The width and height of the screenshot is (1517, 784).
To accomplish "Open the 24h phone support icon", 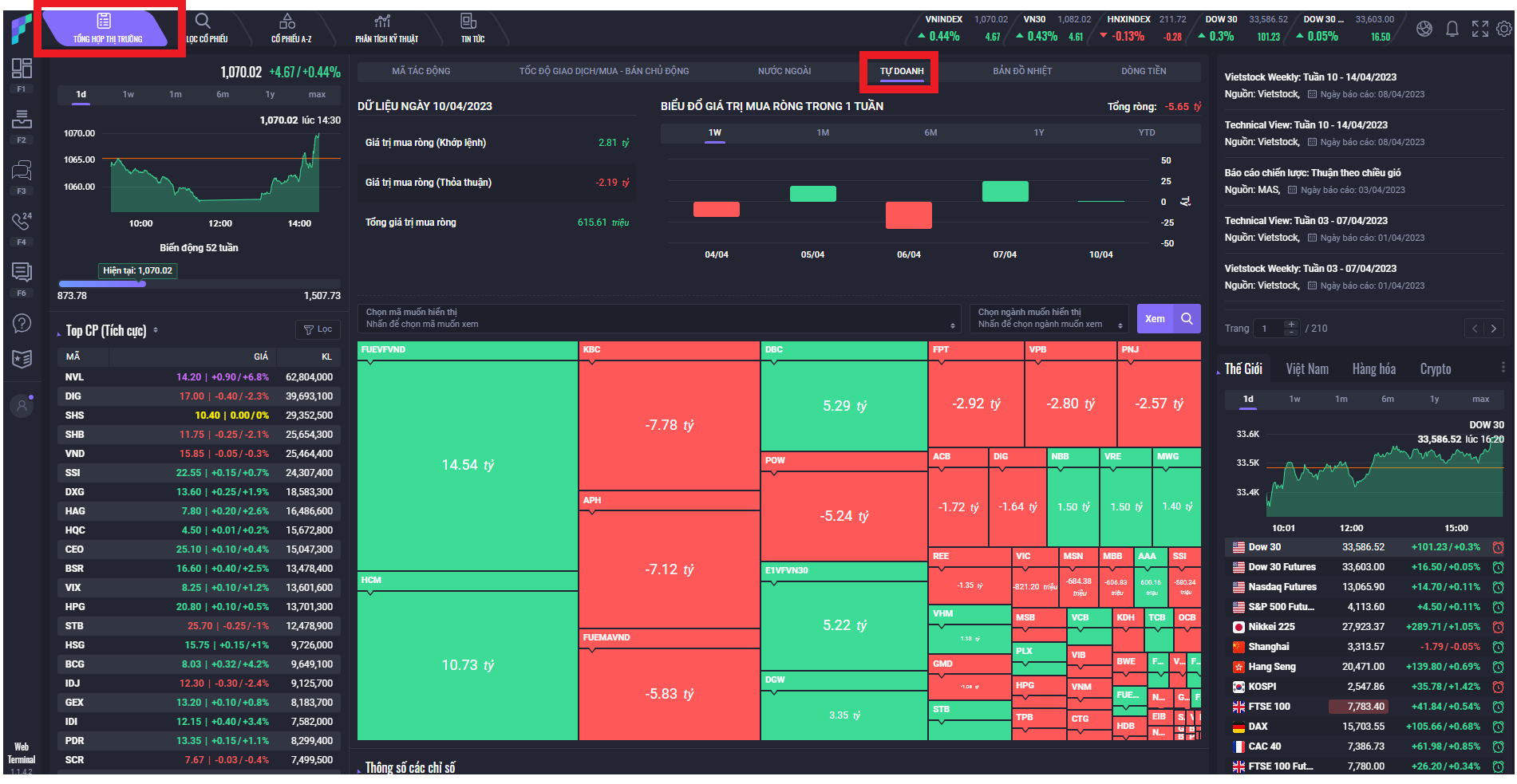I will [x=22, y=221].
